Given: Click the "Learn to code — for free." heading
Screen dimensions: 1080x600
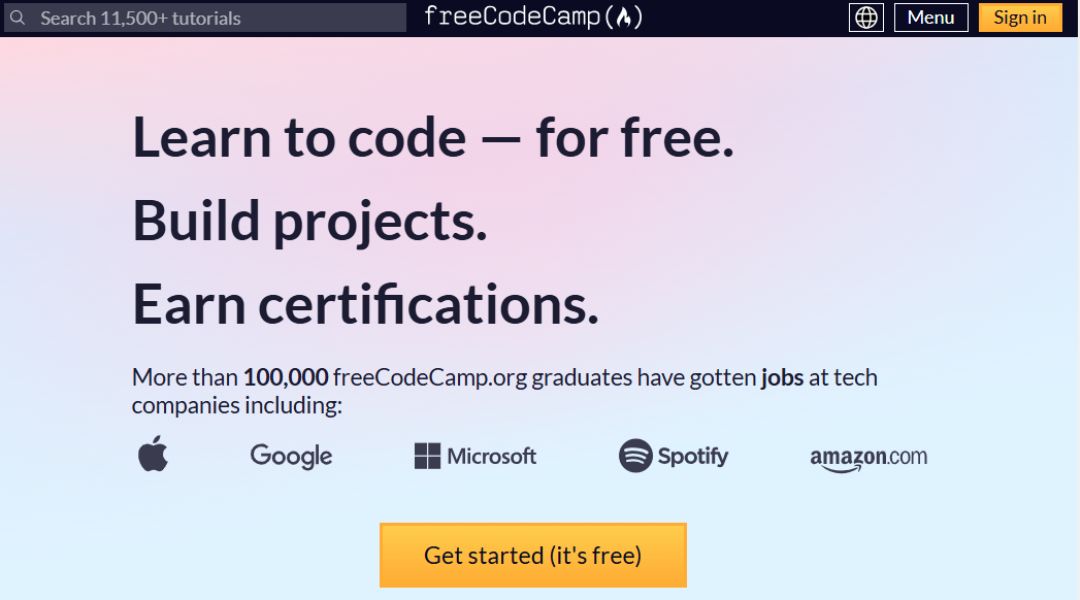Looking at the screenshot, I should point(433,137).
